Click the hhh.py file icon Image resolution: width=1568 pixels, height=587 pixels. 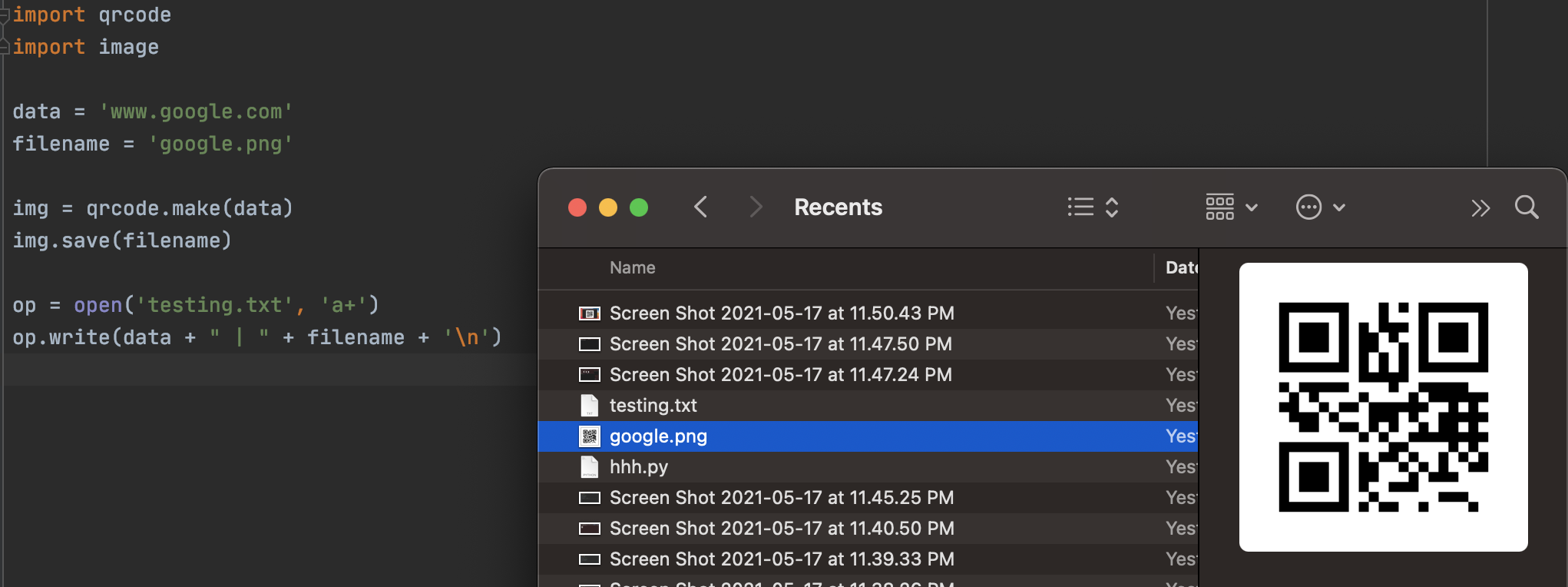589,467
